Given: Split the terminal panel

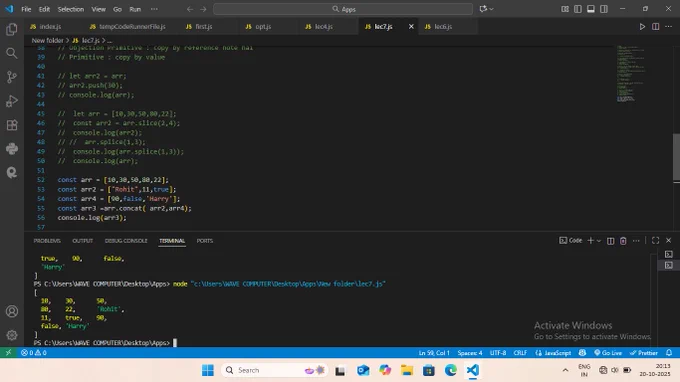Looking at the screenshot, I should click(610, 241).
